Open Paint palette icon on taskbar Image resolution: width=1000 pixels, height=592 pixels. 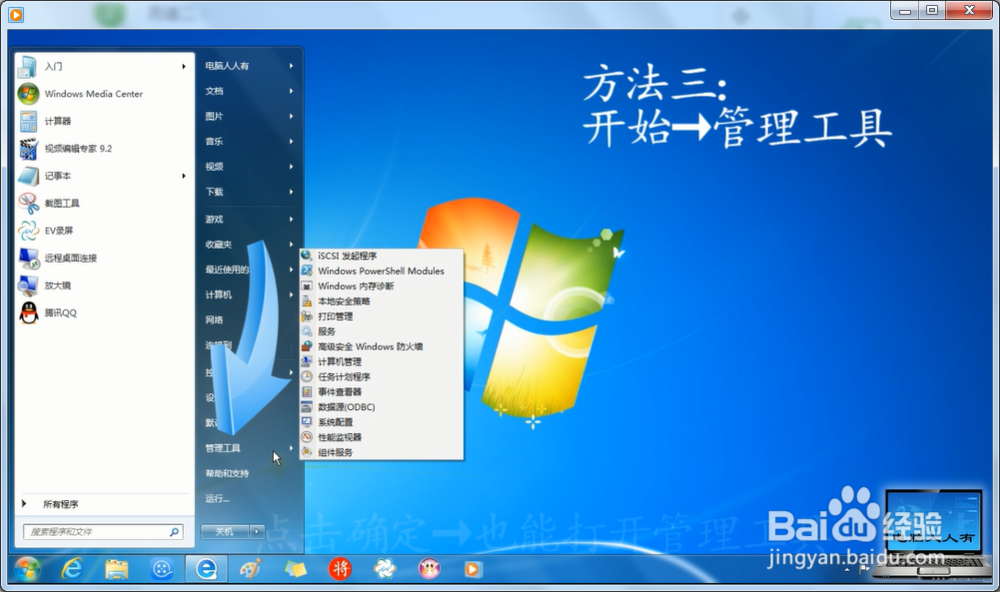[250, 568]
